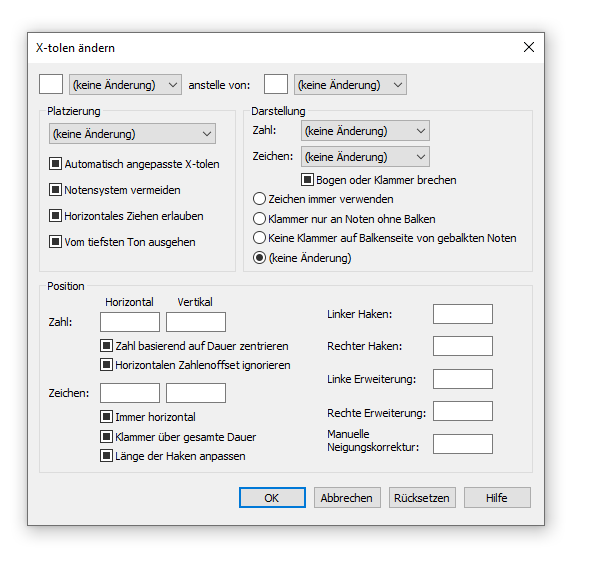Open Hilfe for this dialog
The width and height of the screenshot is (592, 568).
click(497, 497)
